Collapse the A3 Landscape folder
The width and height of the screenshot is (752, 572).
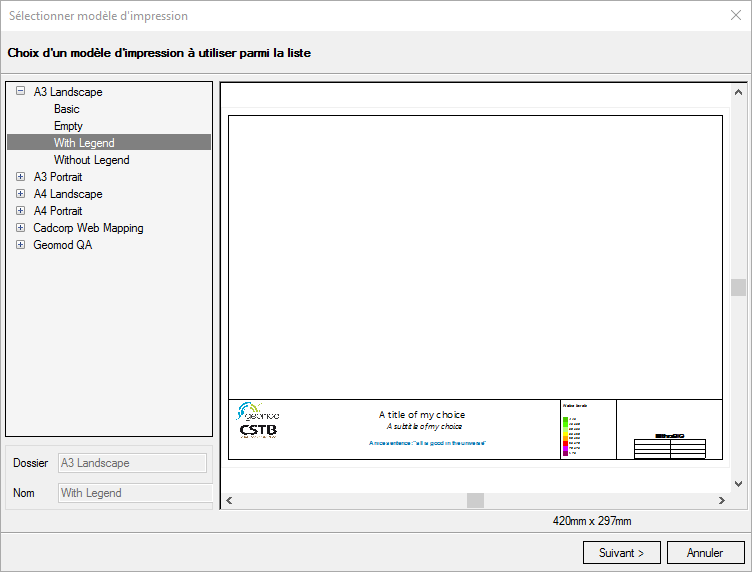click(20, 91)
